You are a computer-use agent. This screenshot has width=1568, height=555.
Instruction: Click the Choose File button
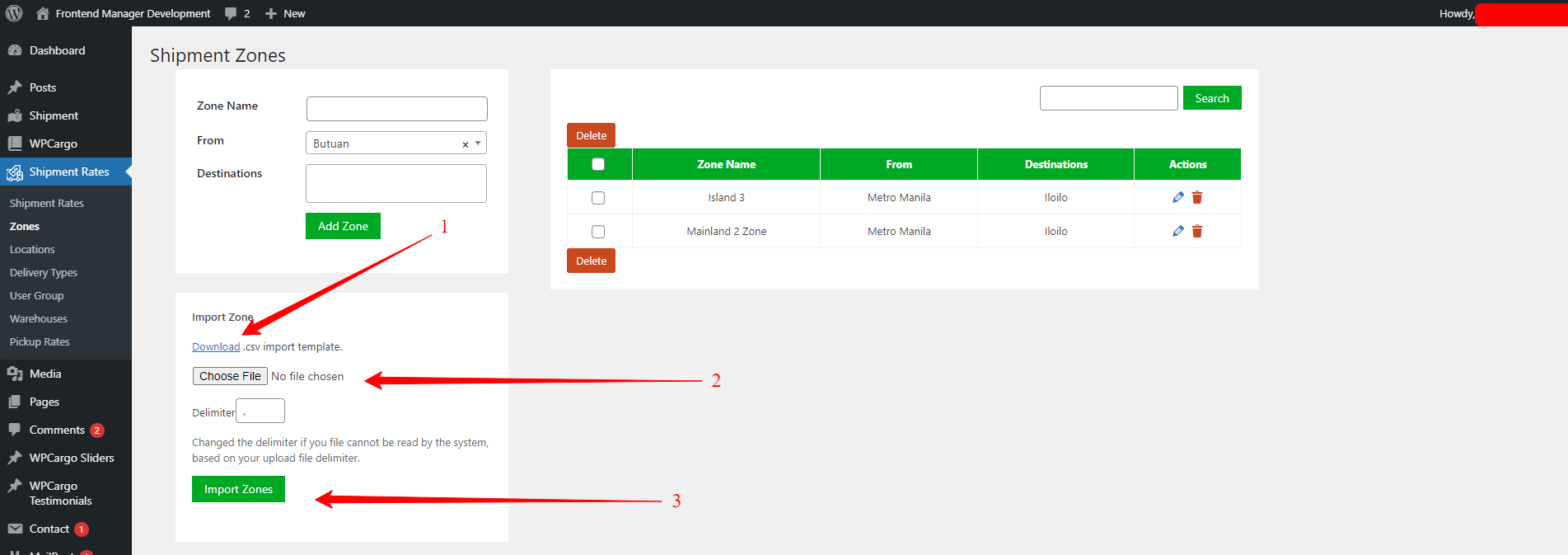pyautogui.click(x=230, y=376)
